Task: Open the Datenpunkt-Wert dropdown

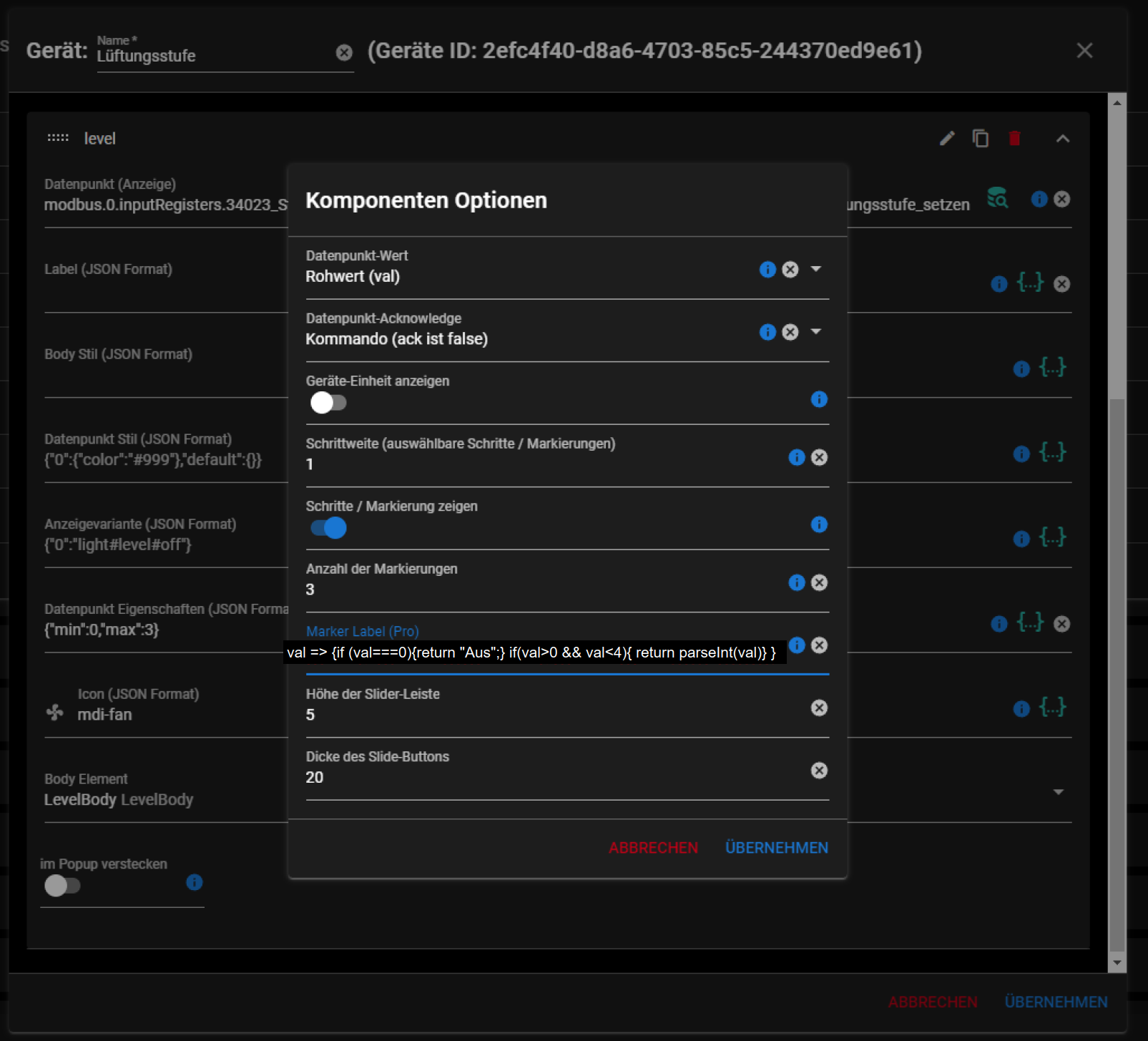Action: click(816, 269)
